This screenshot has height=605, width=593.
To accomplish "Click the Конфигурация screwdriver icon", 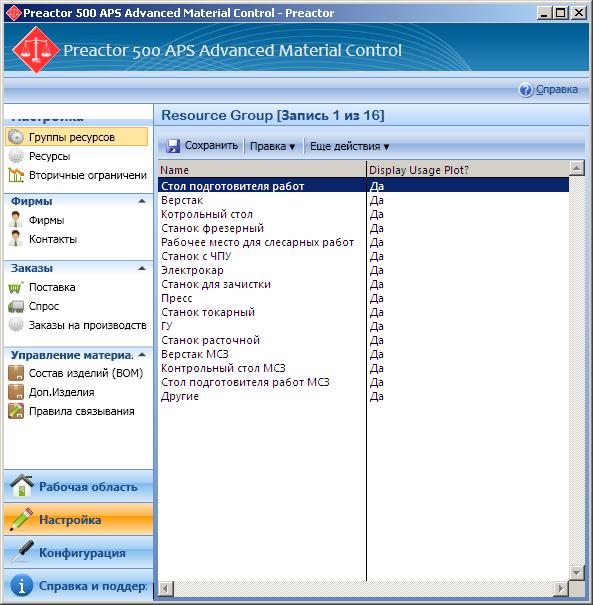I will (22, 551).
